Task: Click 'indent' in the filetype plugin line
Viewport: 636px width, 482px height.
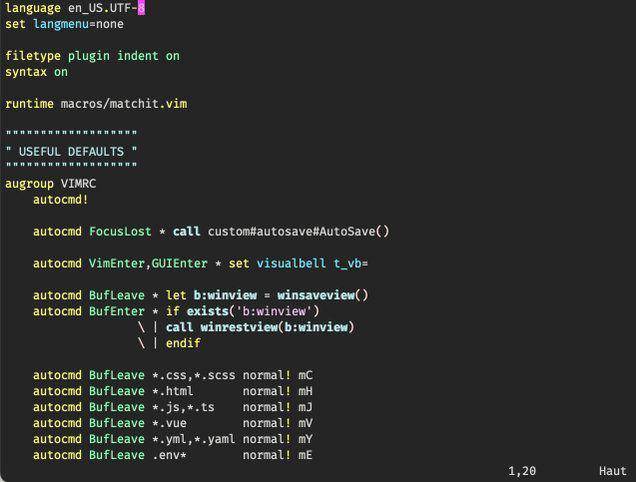Action: point(138,56)
